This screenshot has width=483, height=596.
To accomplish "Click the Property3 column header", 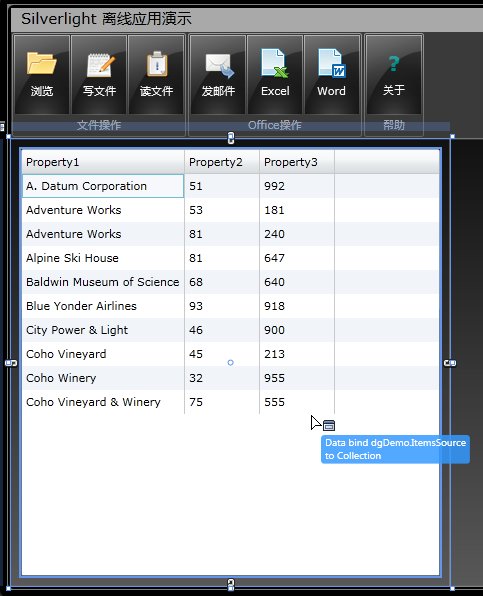I will point(297,162).
